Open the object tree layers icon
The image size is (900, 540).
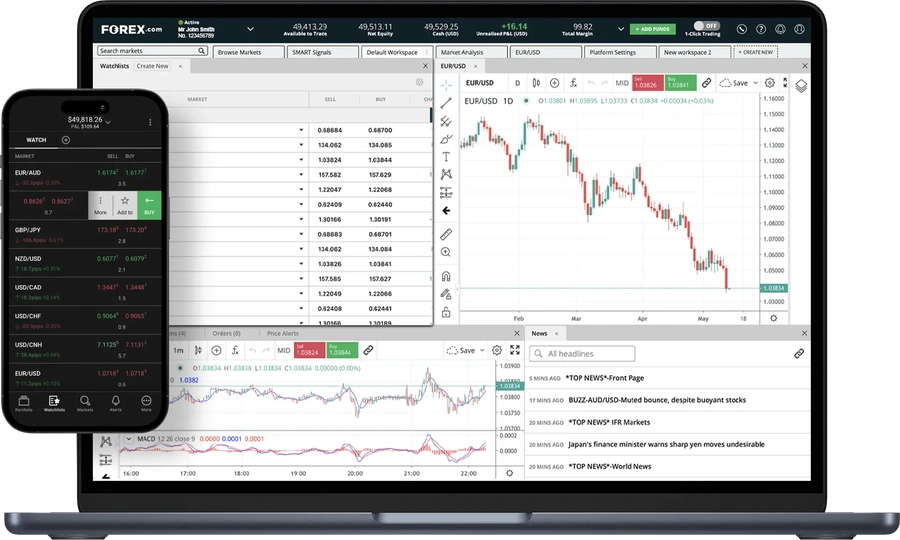[x=801, y=86]
